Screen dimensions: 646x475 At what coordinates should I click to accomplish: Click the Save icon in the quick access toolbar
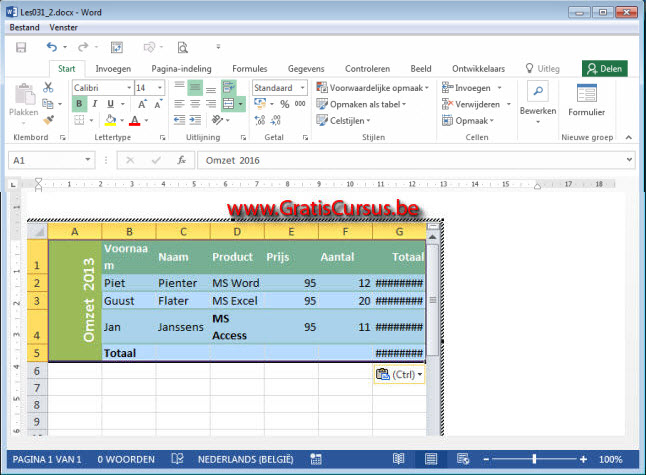(21, 47)
